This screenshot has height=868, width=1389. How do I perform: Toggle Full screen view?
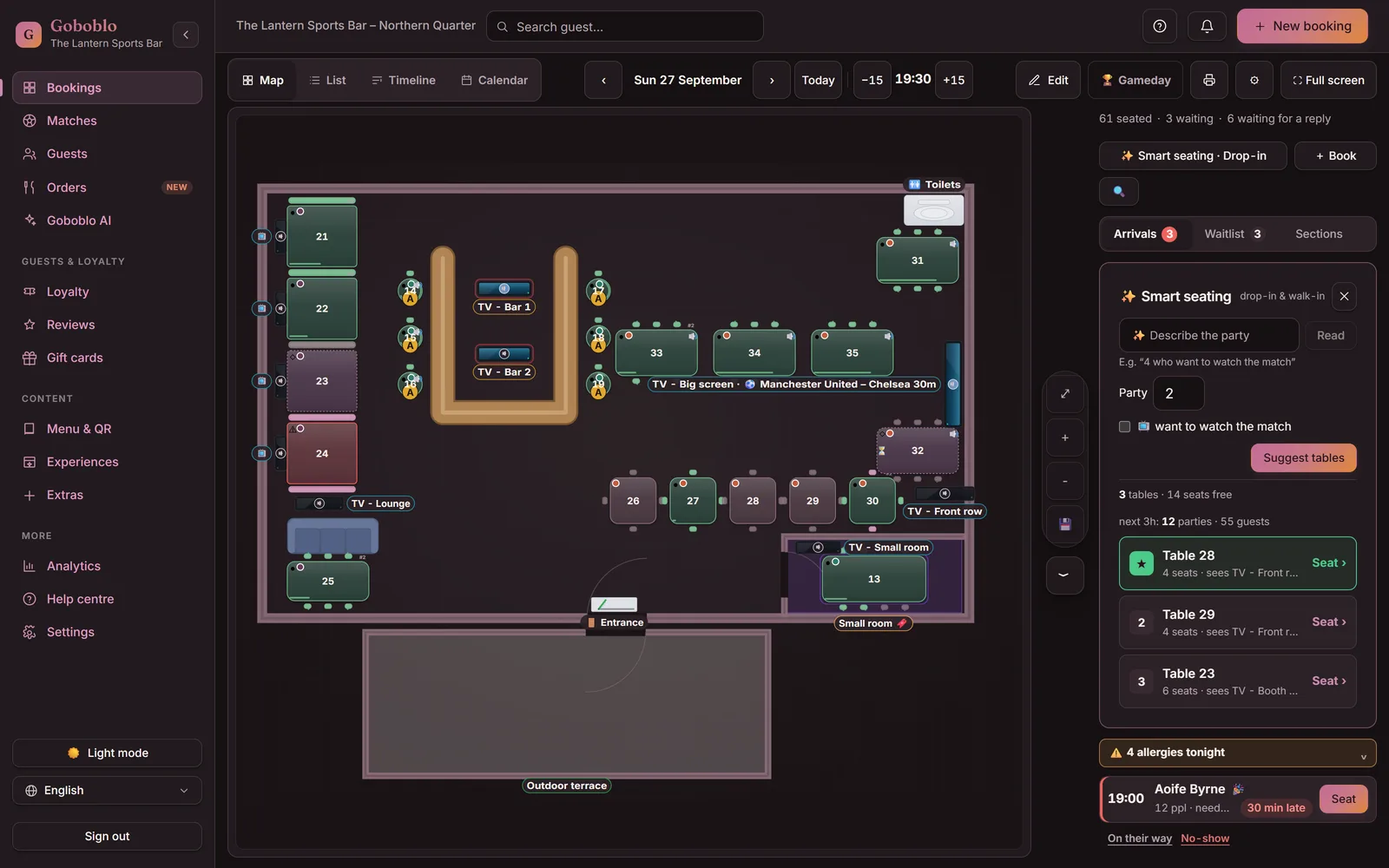(x=1328, y=80)
